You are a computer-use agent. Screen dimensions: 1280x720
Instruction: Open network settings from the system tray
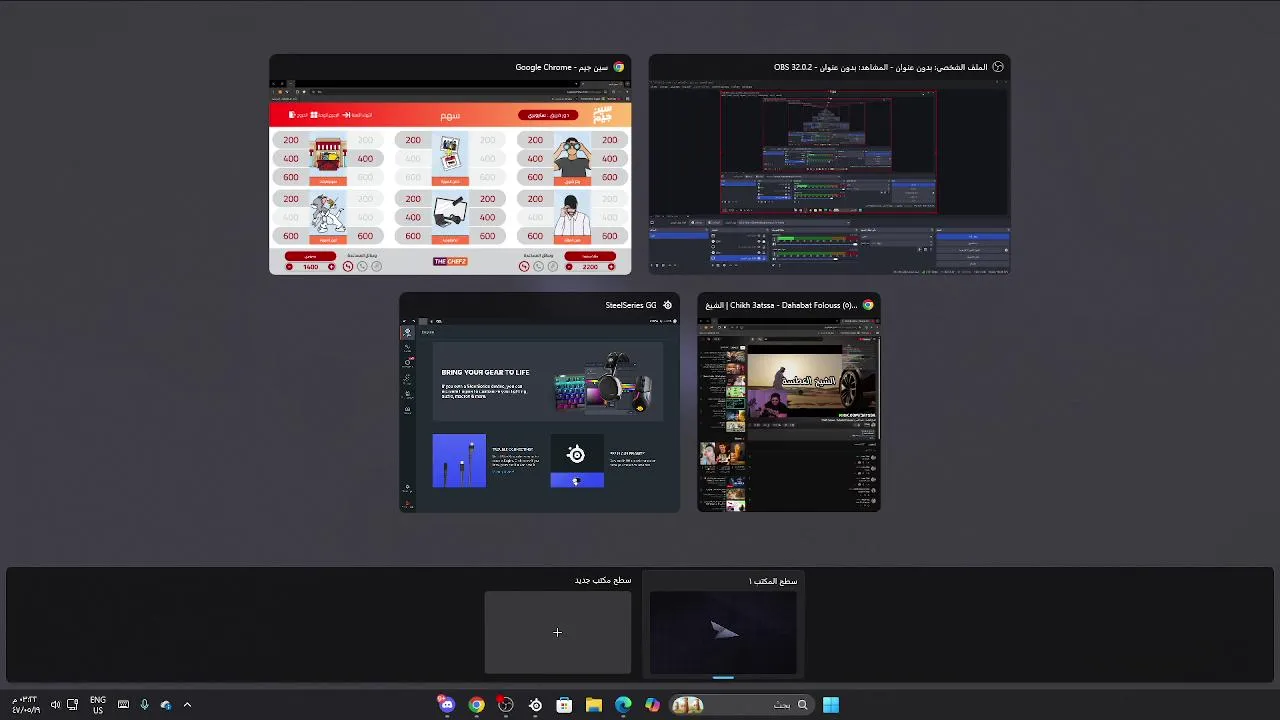pos(72,705)
